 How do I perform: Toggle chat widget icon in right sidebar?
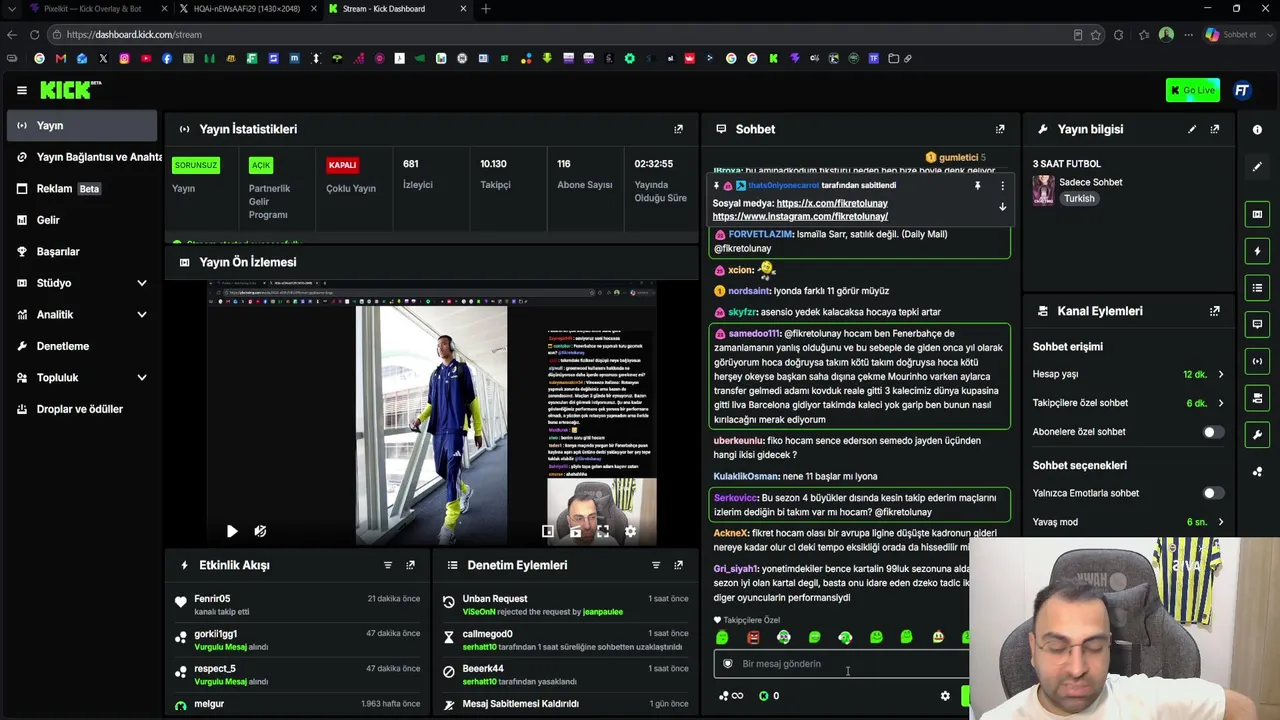tap(1257, 324)
